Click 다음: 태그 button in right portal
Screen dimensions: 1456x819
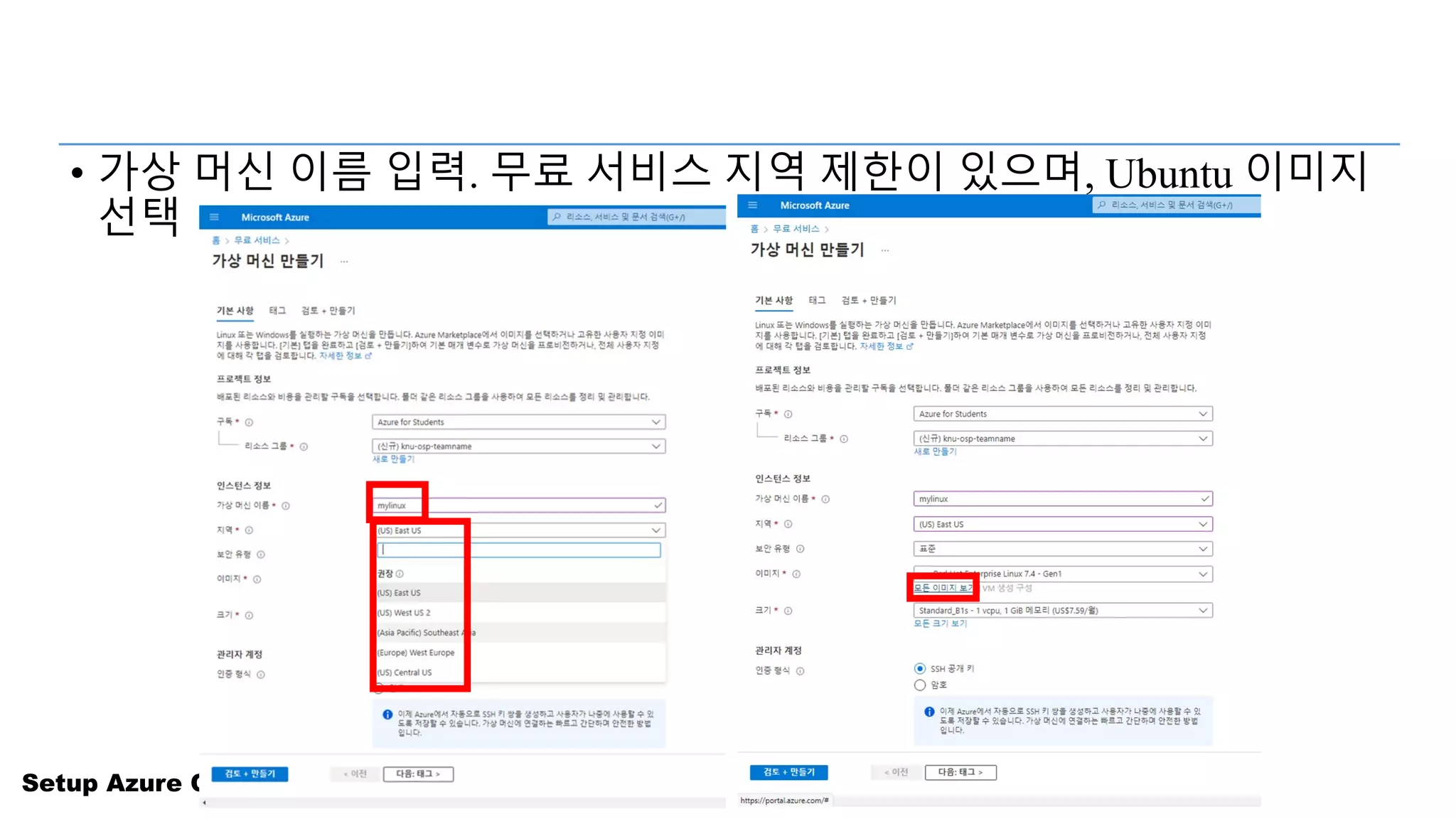click(x=960, y=772)
